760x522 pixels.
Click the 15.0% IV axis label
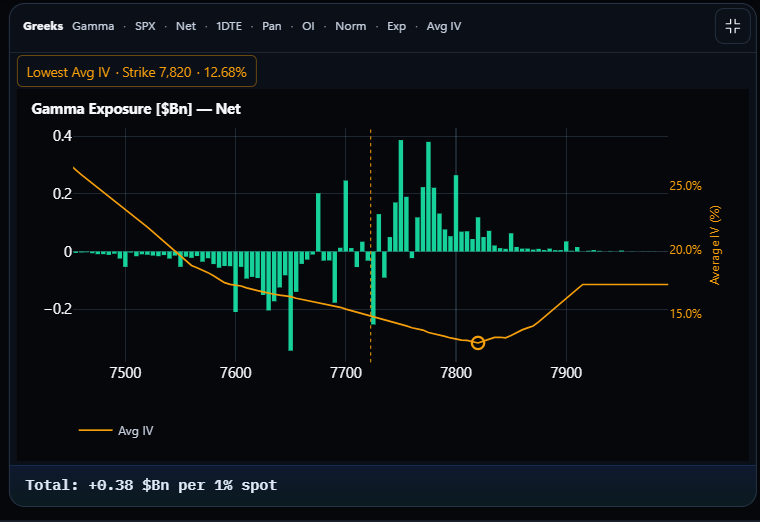pyautogui.click(x=685, y=314)
